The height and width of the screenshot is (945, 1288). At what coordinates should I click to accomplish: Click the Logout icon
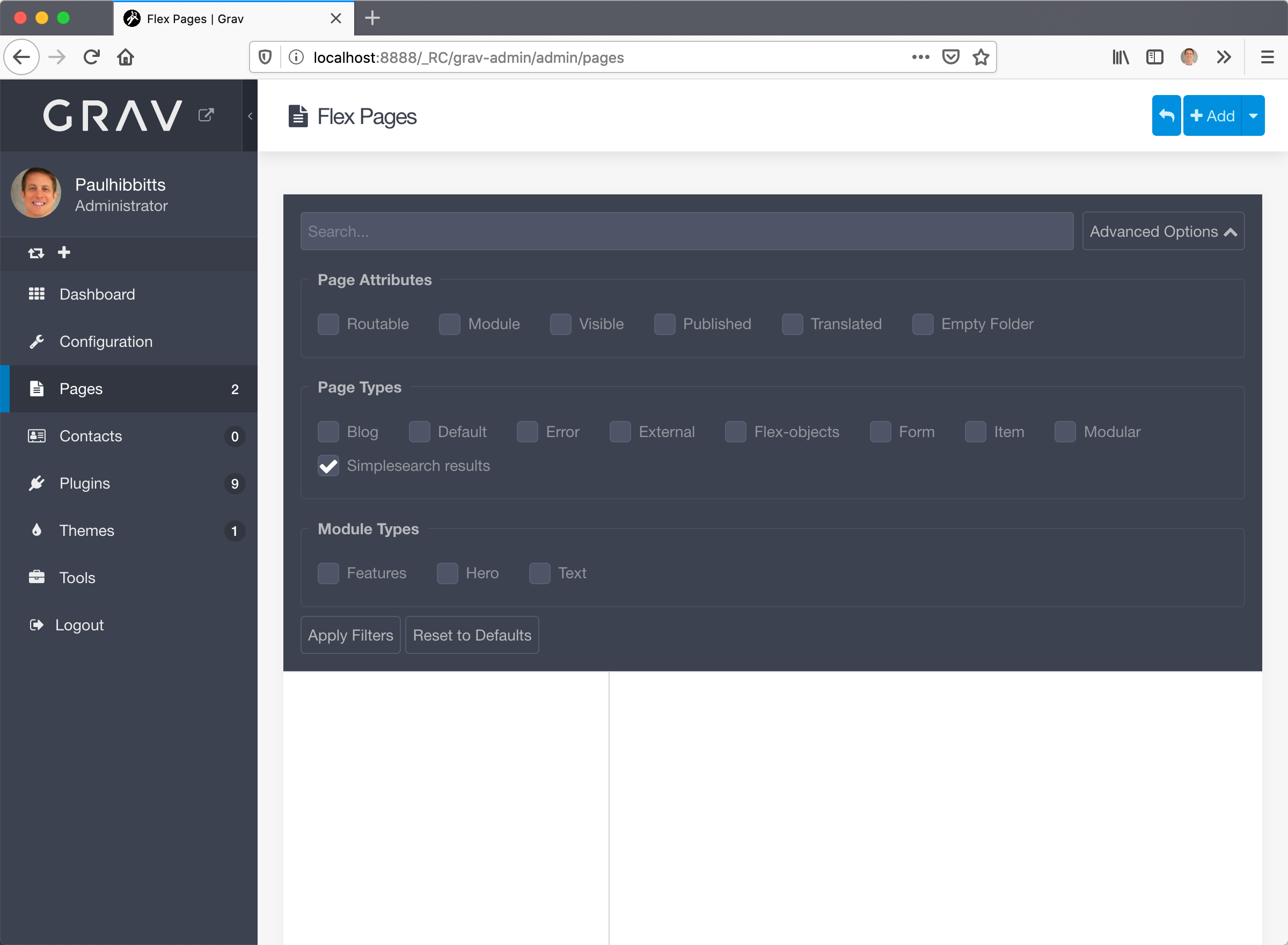tap(36, 624)
